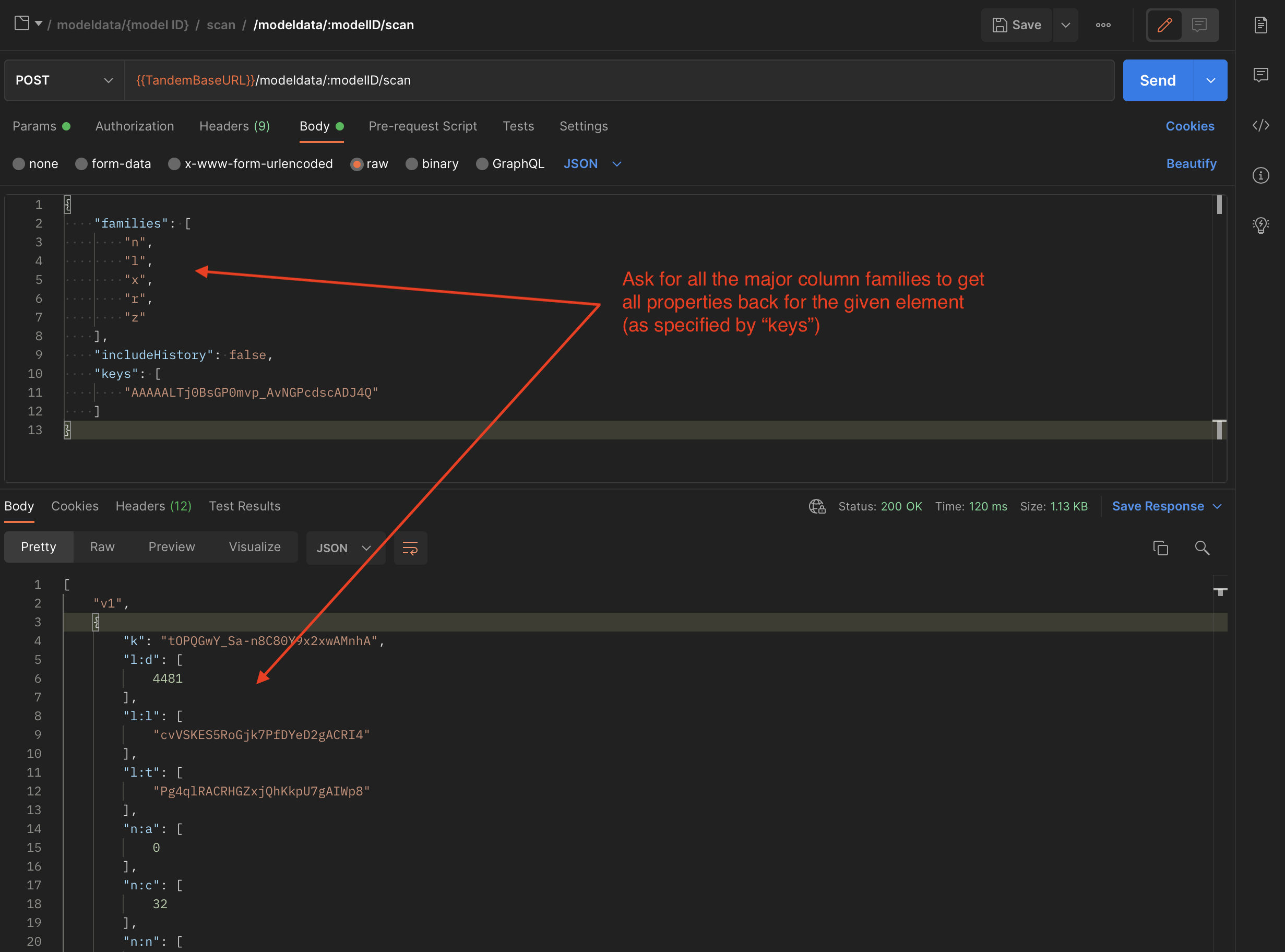Switch to the response Headers (12) tab

pos(153,506)
